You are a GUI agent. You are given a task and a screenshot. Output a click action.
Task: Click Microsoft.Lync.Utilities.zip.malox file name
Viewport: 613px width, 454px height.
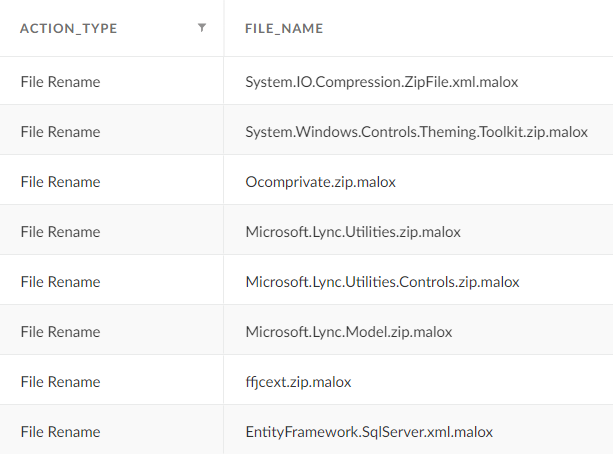coord(353,232)
